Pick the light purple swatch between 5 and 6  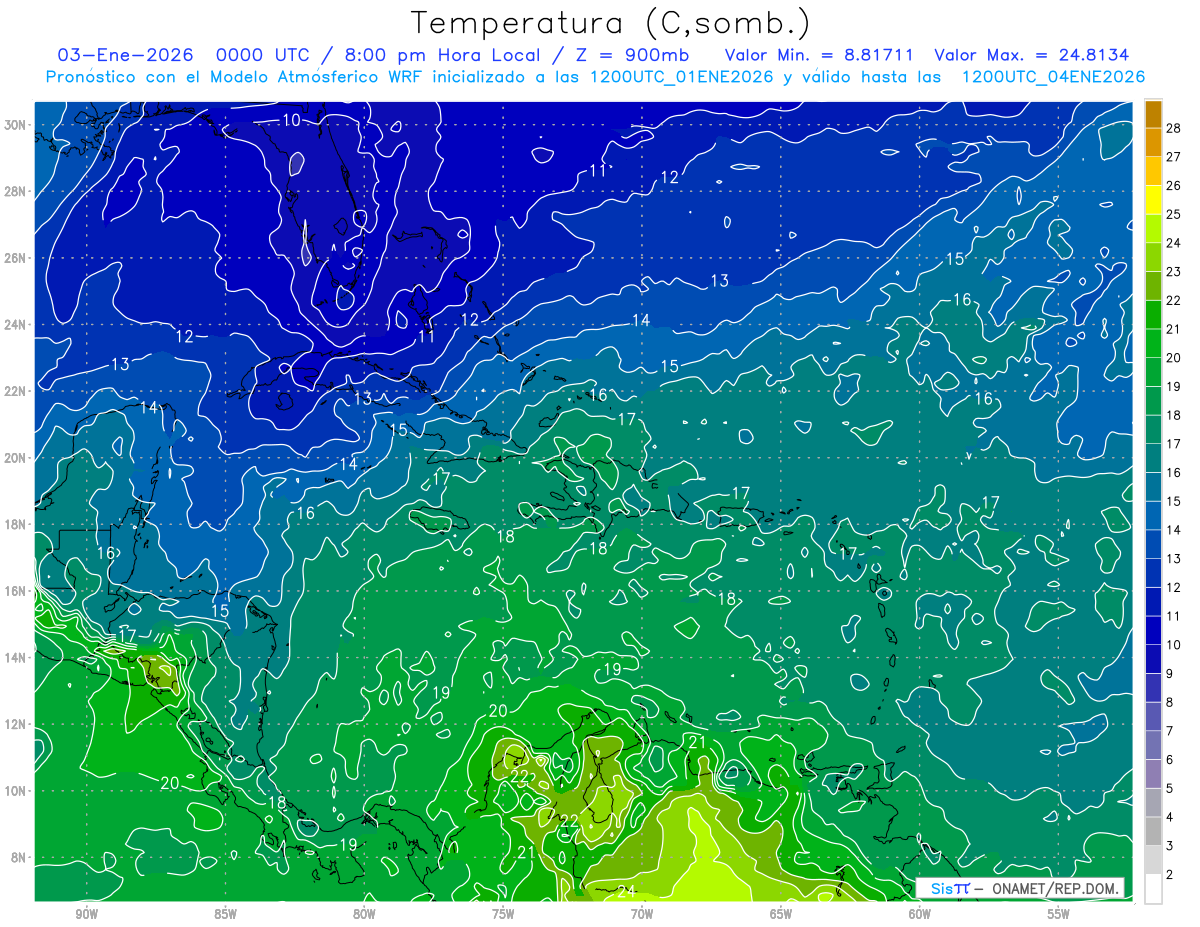[x=1153, y=773]
